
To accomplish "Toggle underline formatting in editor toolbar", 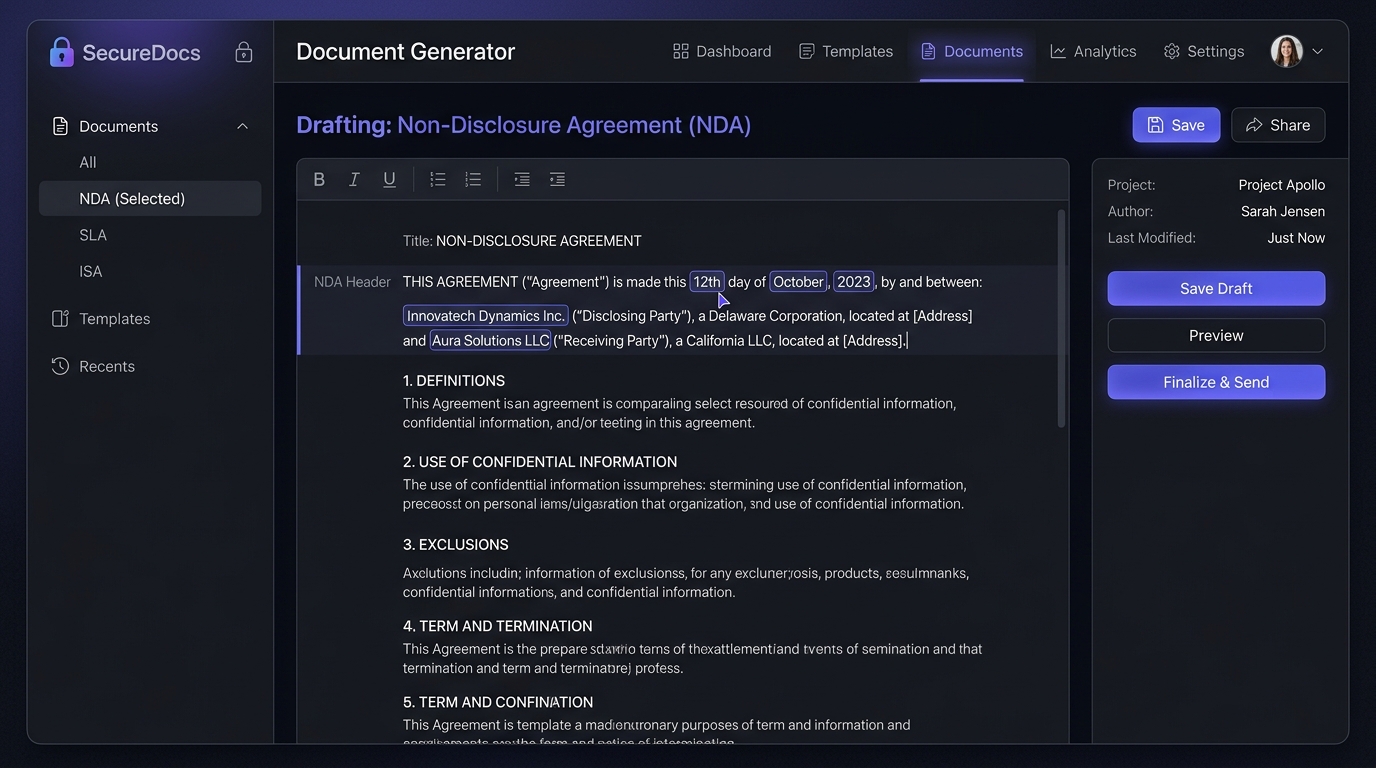I will click(389, 179).
